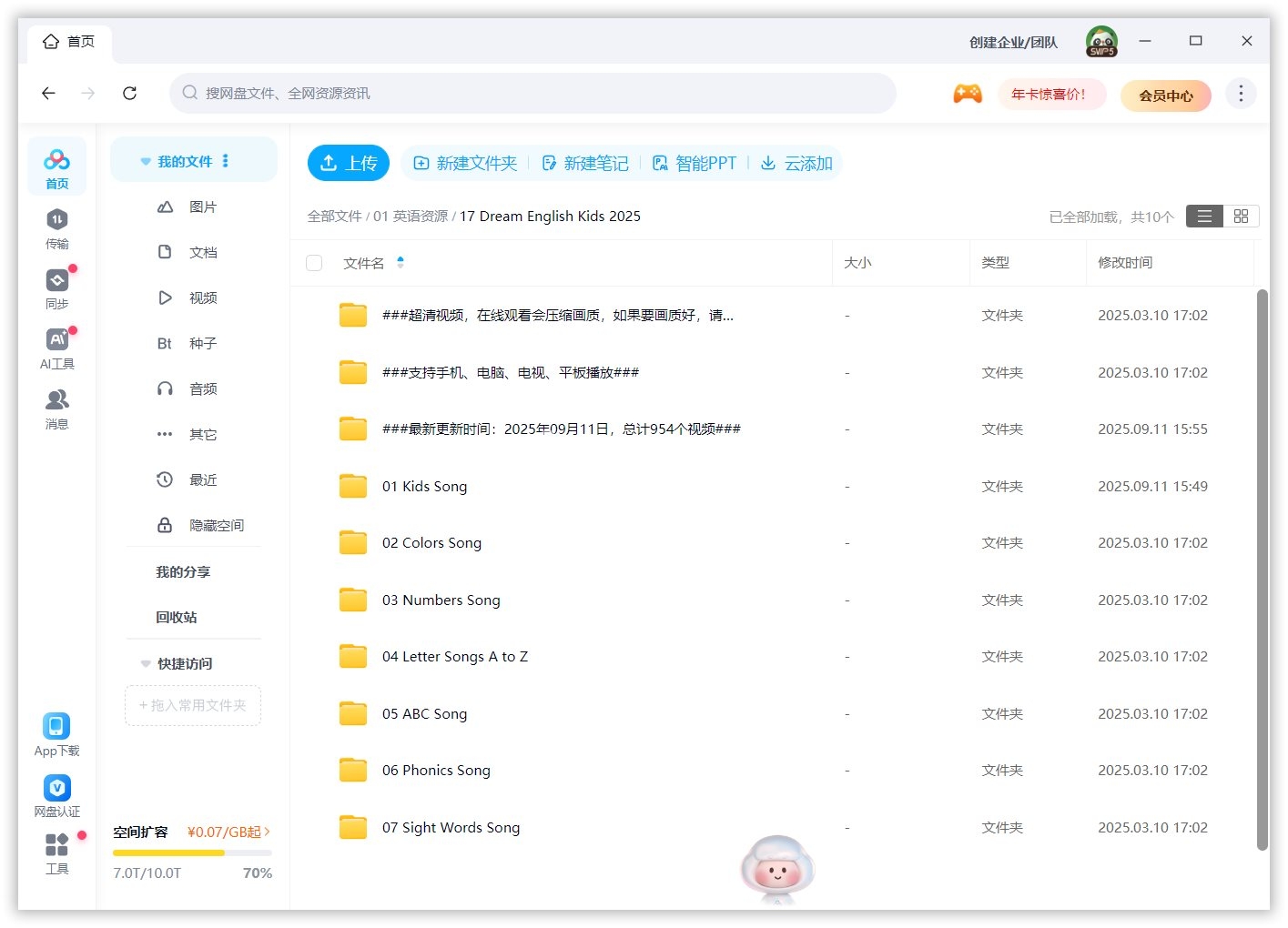The height and width of the screenshot is (928, 1288).
Task: Open the 传输 panel in the sidebar
Action: click(x=56, y=227)
